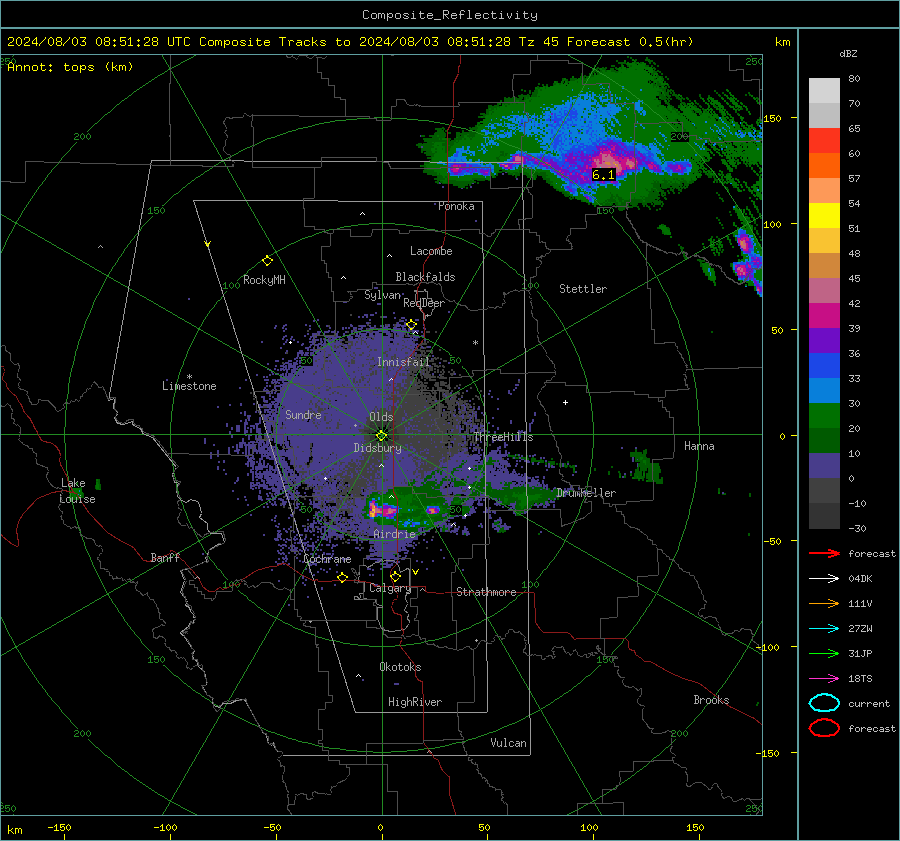Click the Composite_Reflectivity title
The height and width of the screenshot is (841, 900).
point(450,15)
